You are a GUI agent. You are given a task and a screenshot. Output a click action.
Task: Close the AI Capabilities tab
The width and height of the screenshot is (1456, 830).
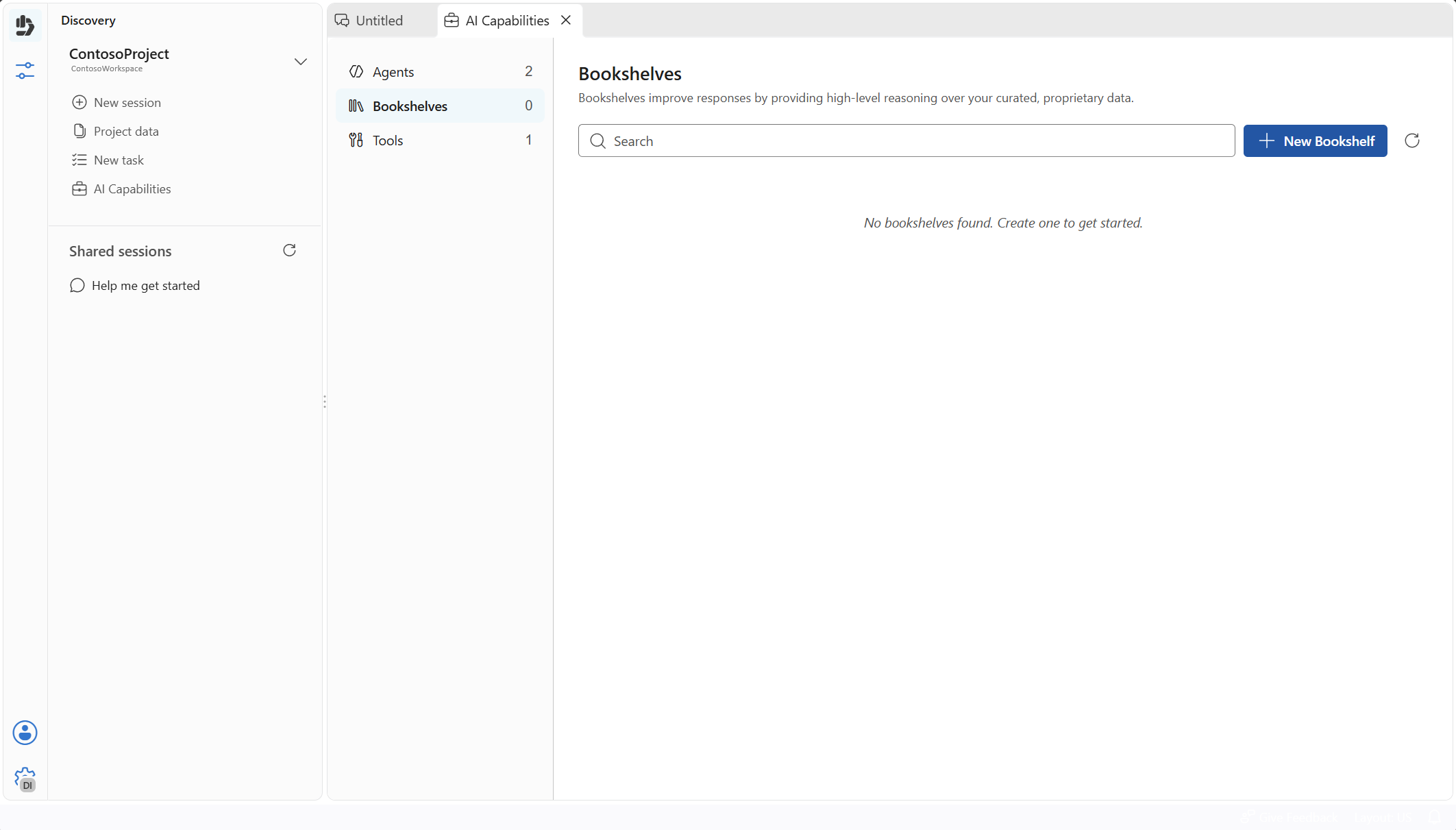(x=566, y=20)
